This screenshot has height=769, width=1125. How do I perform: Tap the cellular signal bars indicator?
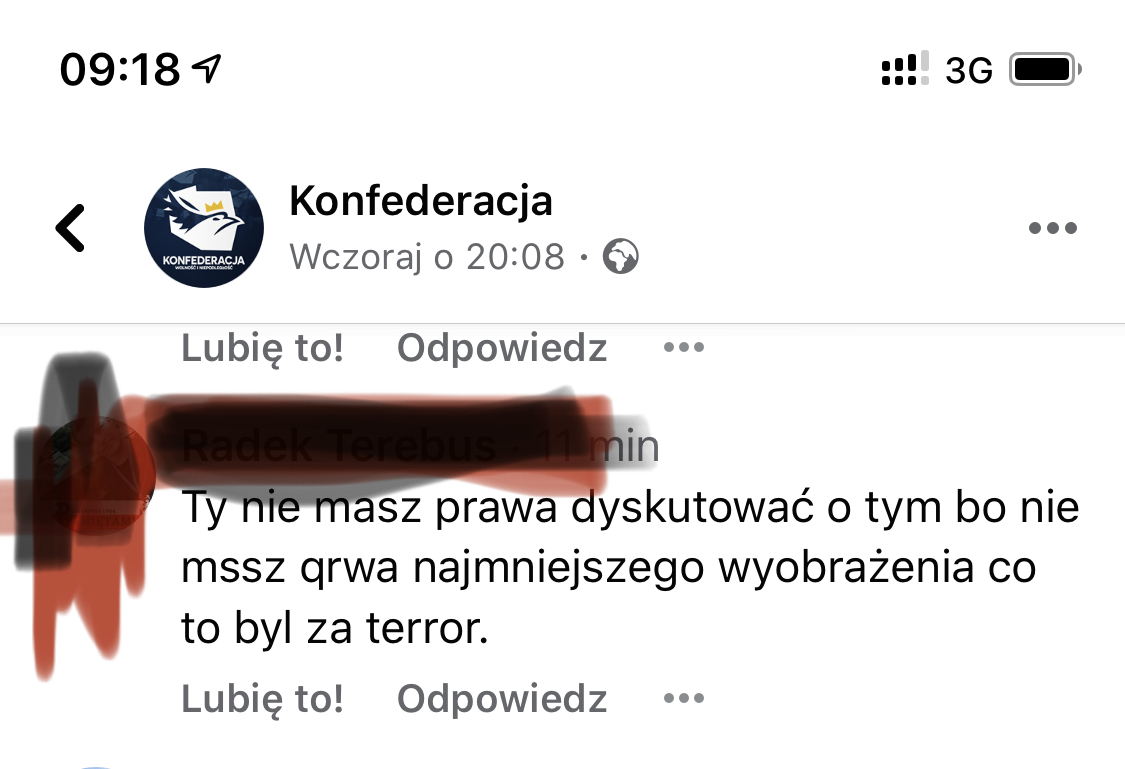904,69
